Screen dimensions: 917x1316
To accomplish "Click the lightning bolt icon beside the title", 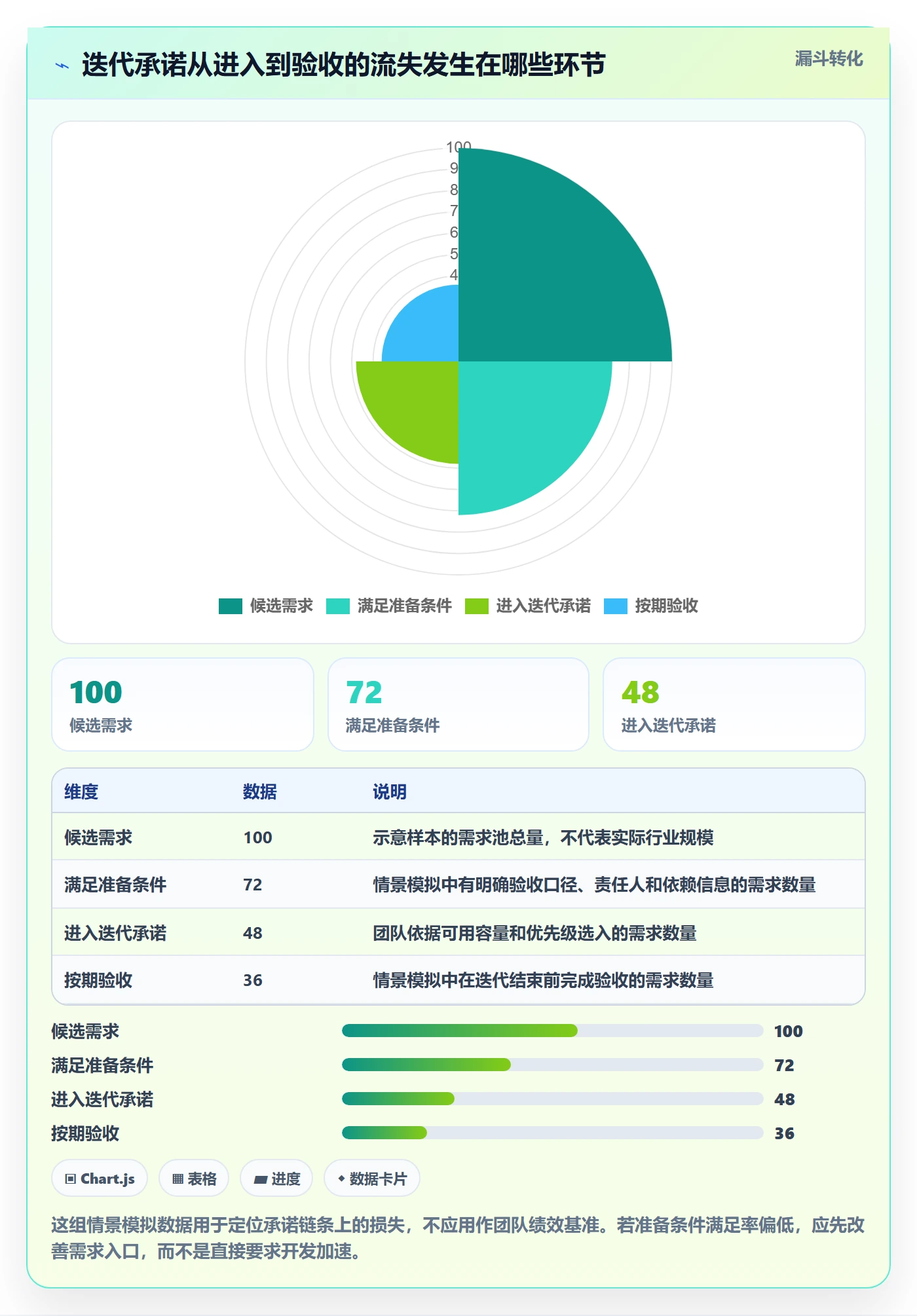I will [62, 65].
